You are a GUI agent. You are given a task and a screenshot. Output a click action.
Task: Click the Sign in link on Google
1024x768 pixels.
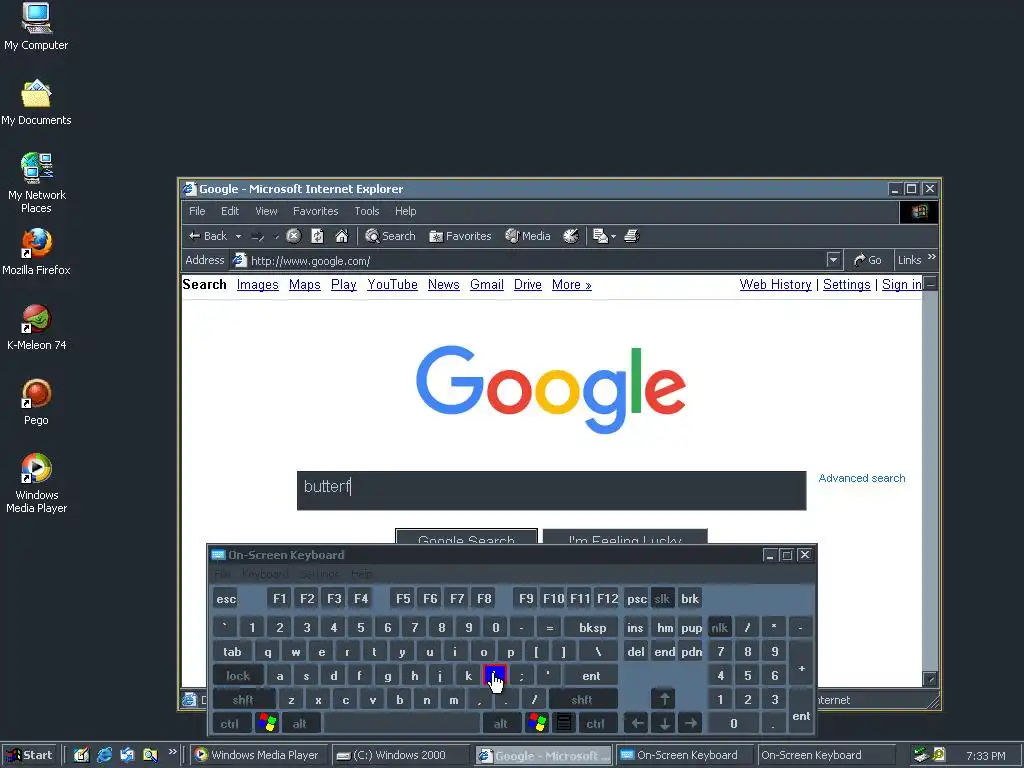click(901, 285)
